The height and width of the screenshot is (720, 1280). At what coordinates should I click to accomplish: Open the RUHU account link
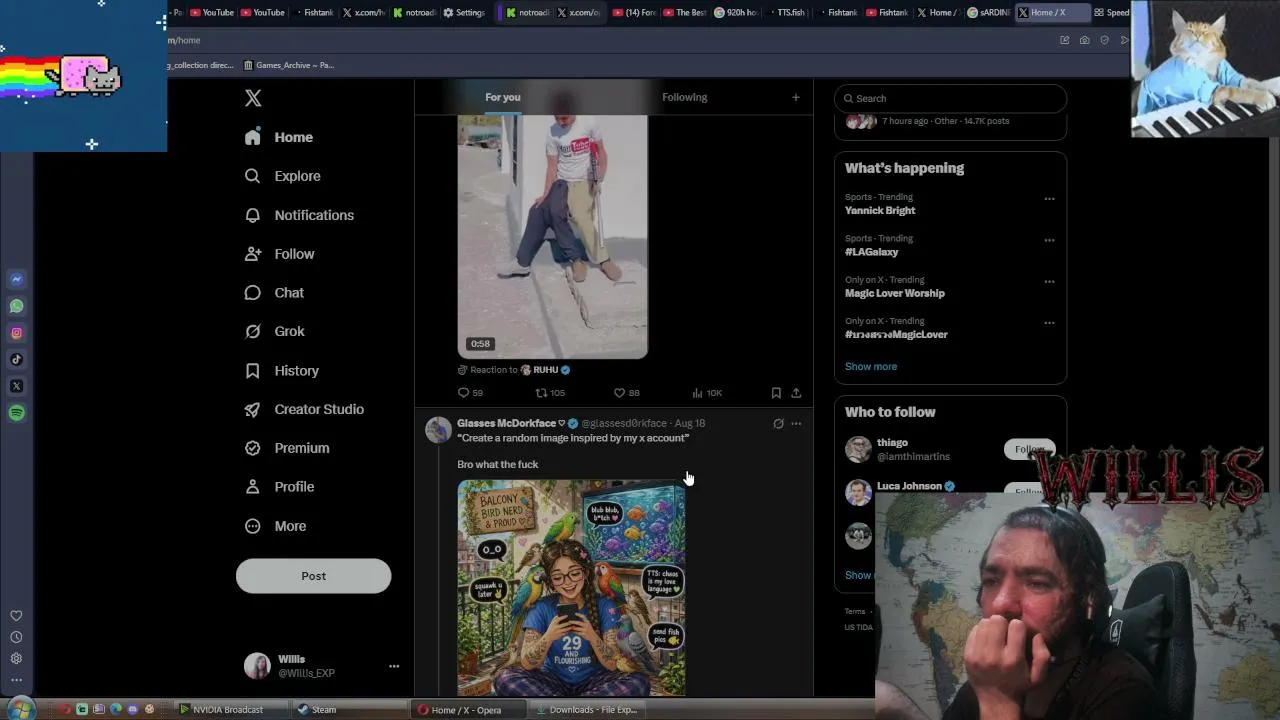pos(545,370)
